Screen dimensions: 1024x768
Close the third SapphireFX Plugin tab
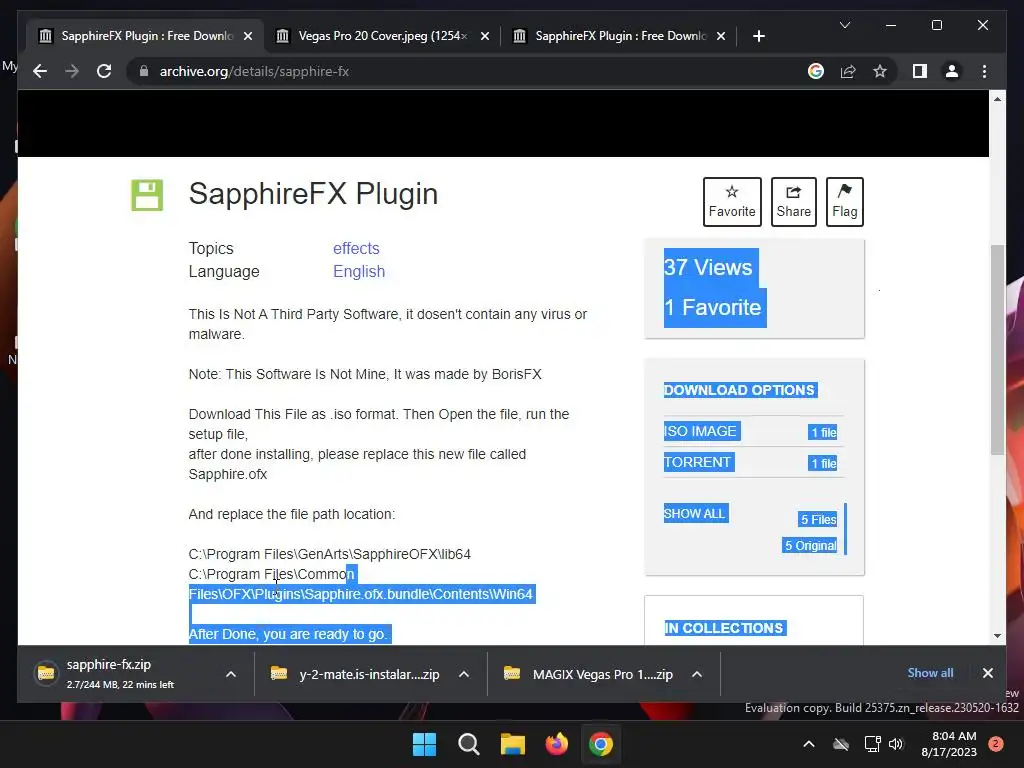(720, 36)
